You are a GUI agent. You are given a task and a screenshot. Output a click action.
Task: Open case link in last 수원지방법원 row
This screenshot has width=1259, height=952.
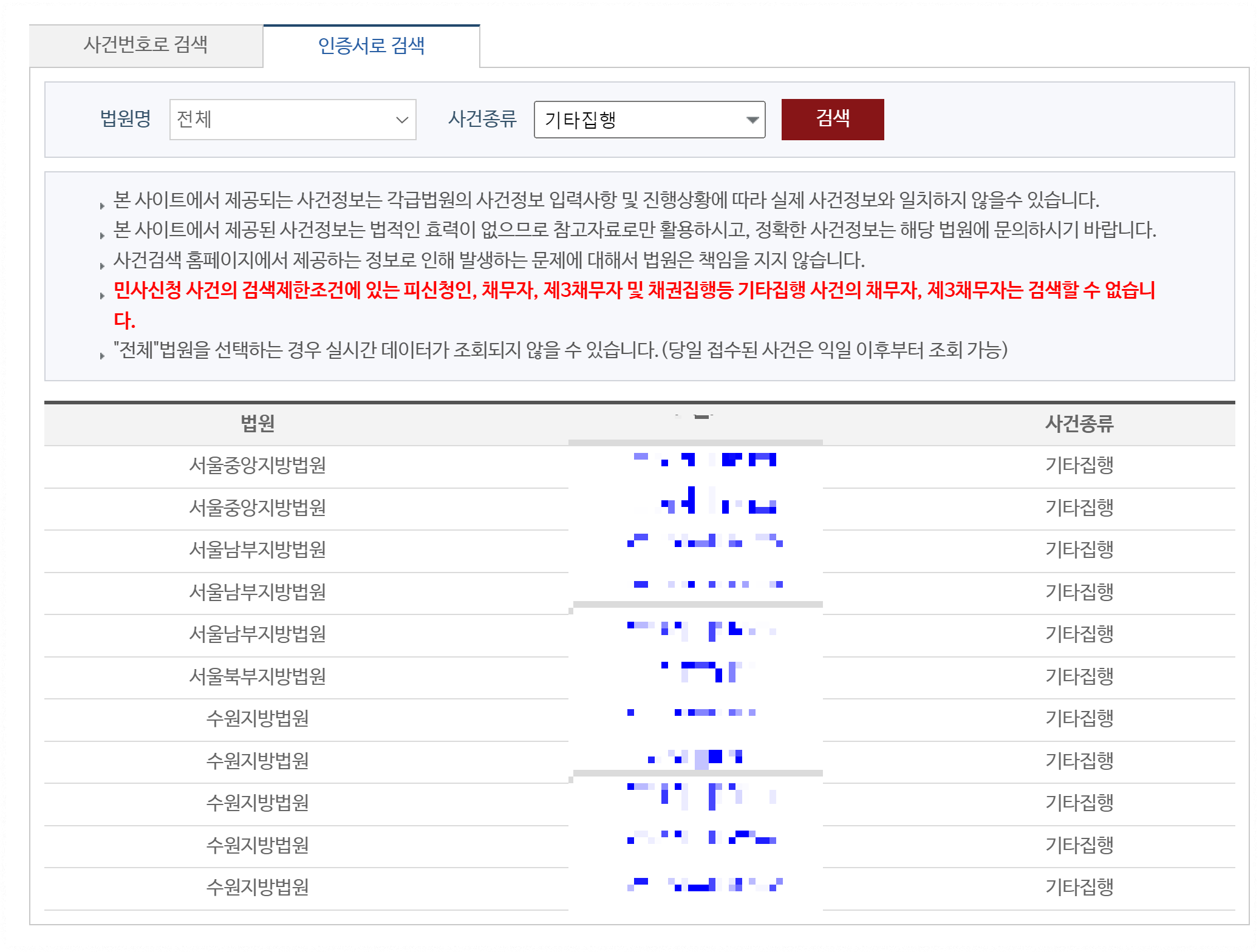705,885
